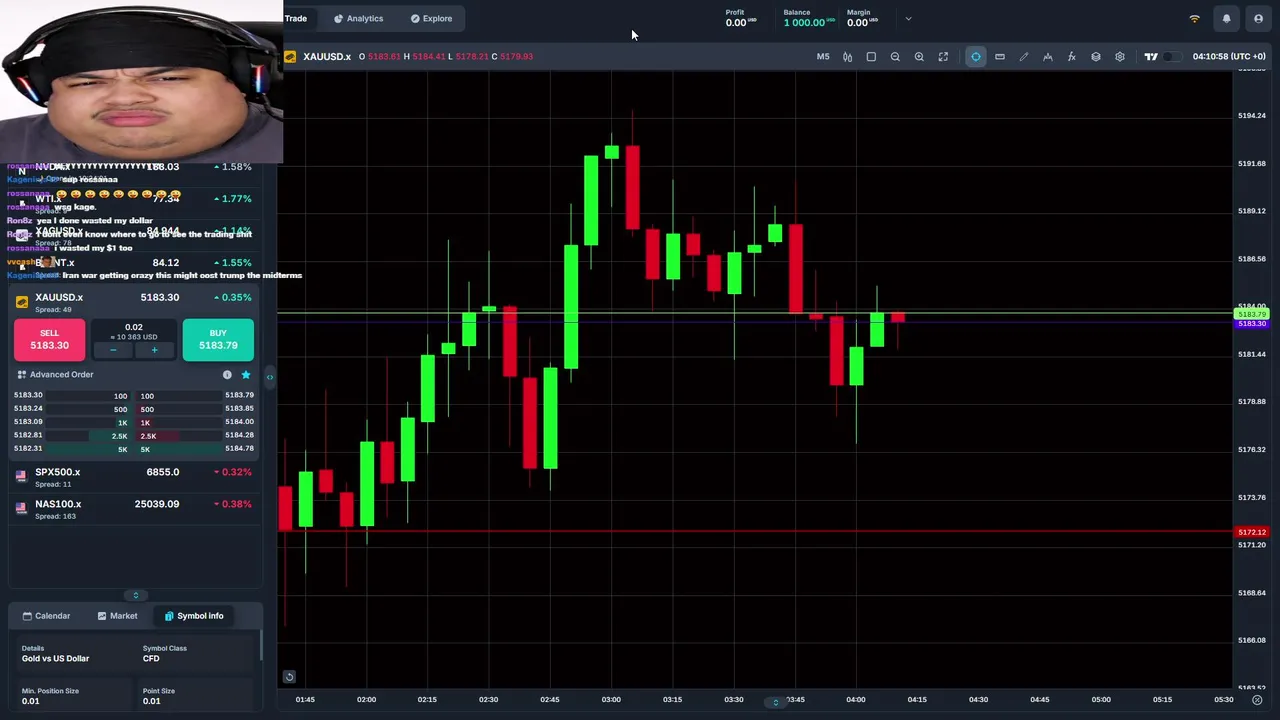Click the square chart layout icon
1280x720 pixels.
click(871, 57)
